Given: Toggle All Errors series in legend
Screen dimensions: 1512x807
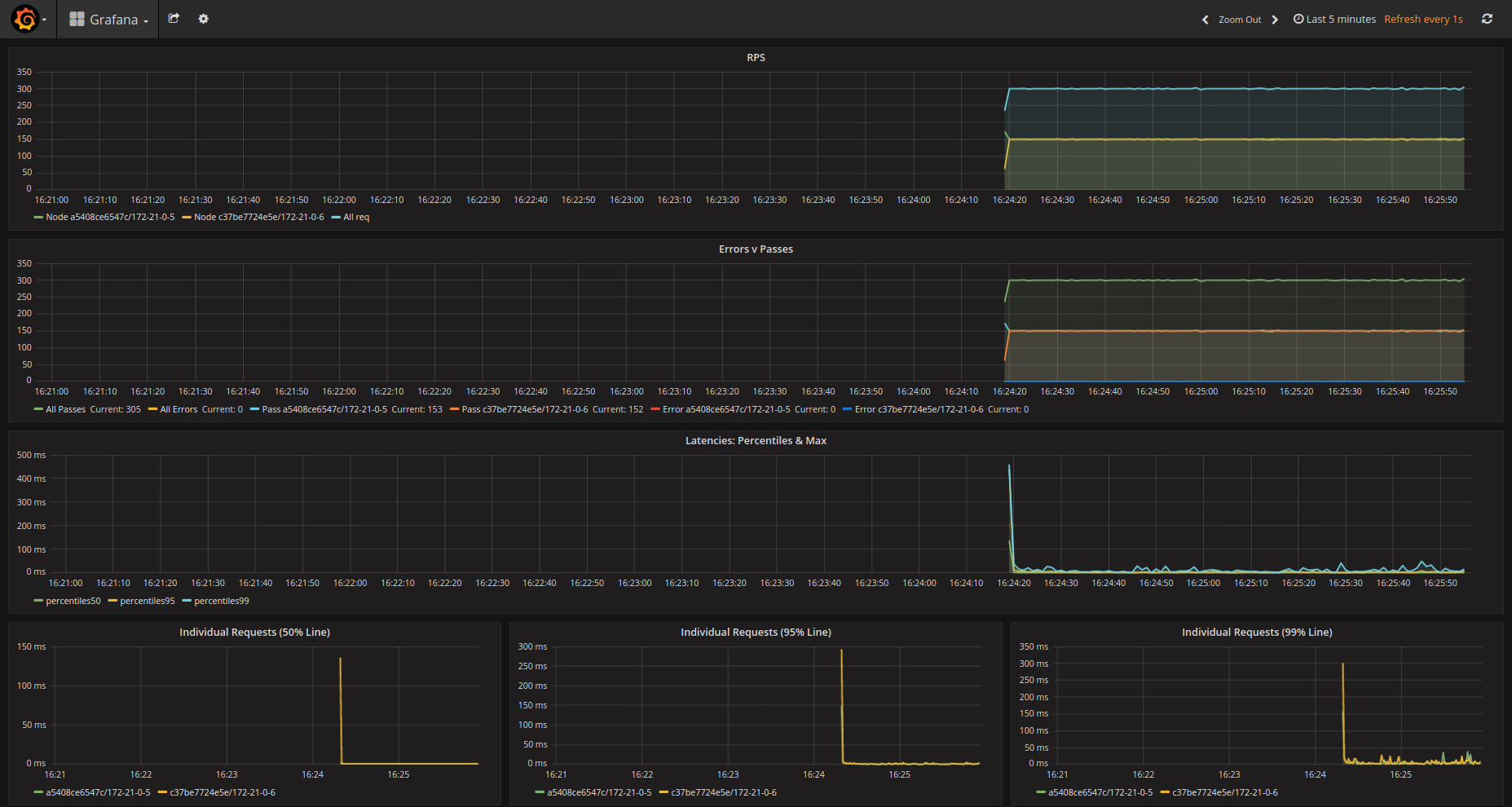Looking at the screenshot, I should coord(179,410).
